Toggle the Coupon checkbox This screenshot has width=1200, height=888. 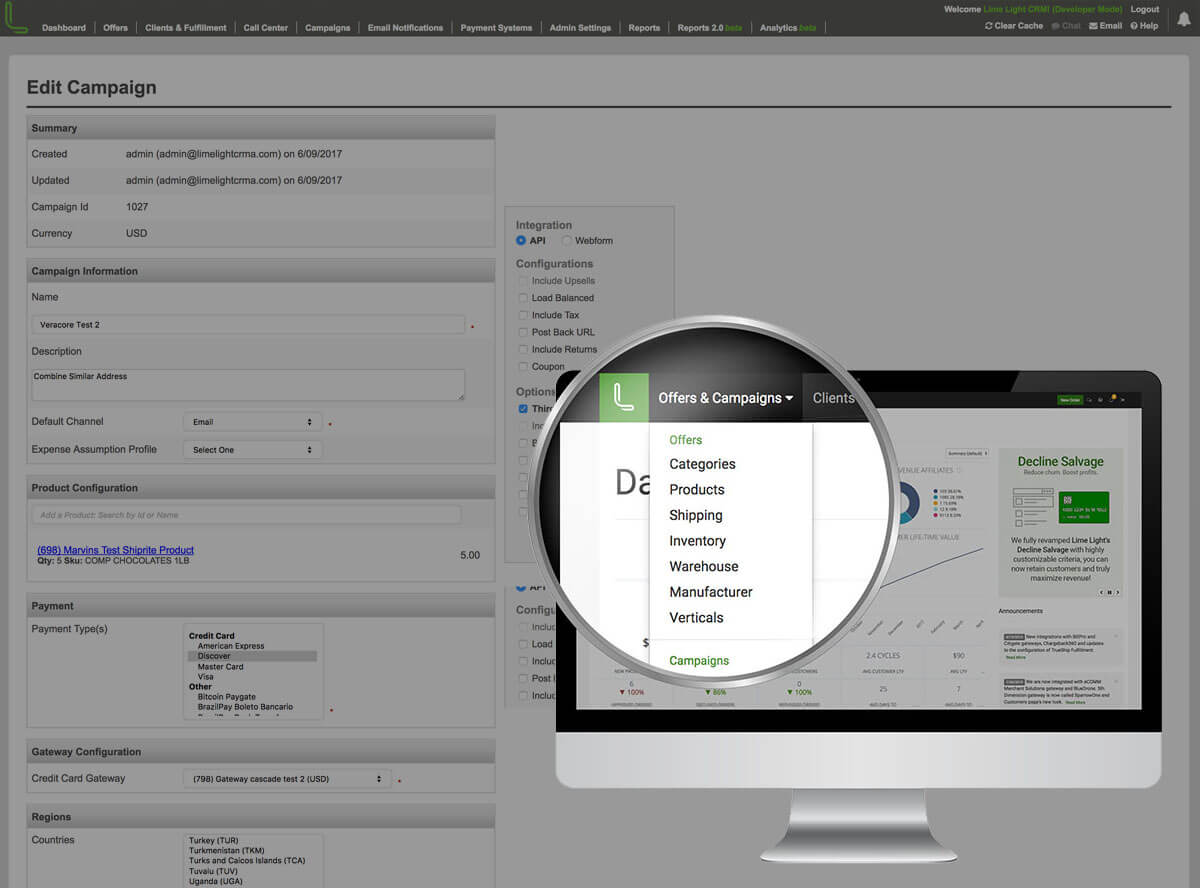coord(523,366)
